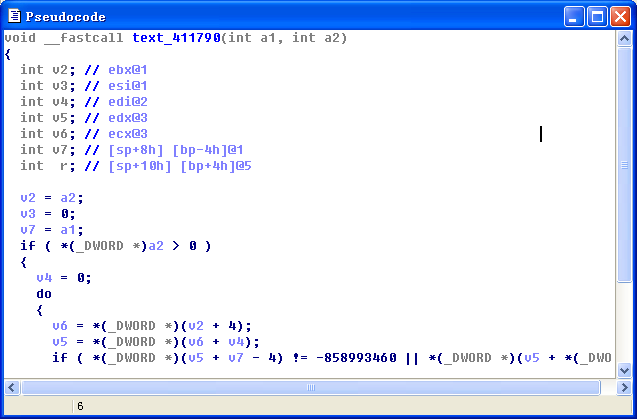Viewport: 637px width, 419px height.
Task: Click the [sp+8h] [bp-4h]@1 comment
Action: [176, 150]
